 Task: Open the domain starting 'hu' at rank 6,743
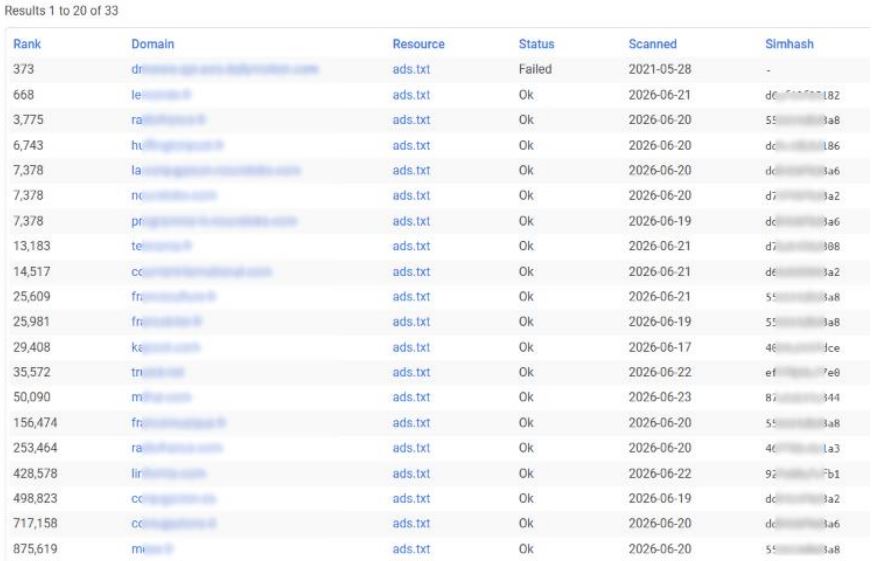pos(177,146)
